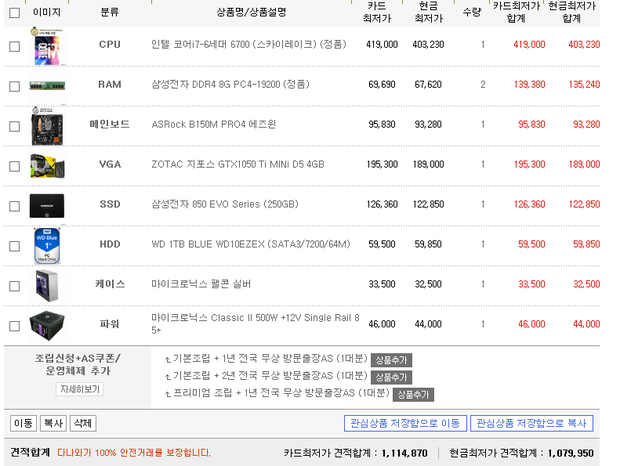
Task: Click the SSD category label
Action: pos(110,204)
